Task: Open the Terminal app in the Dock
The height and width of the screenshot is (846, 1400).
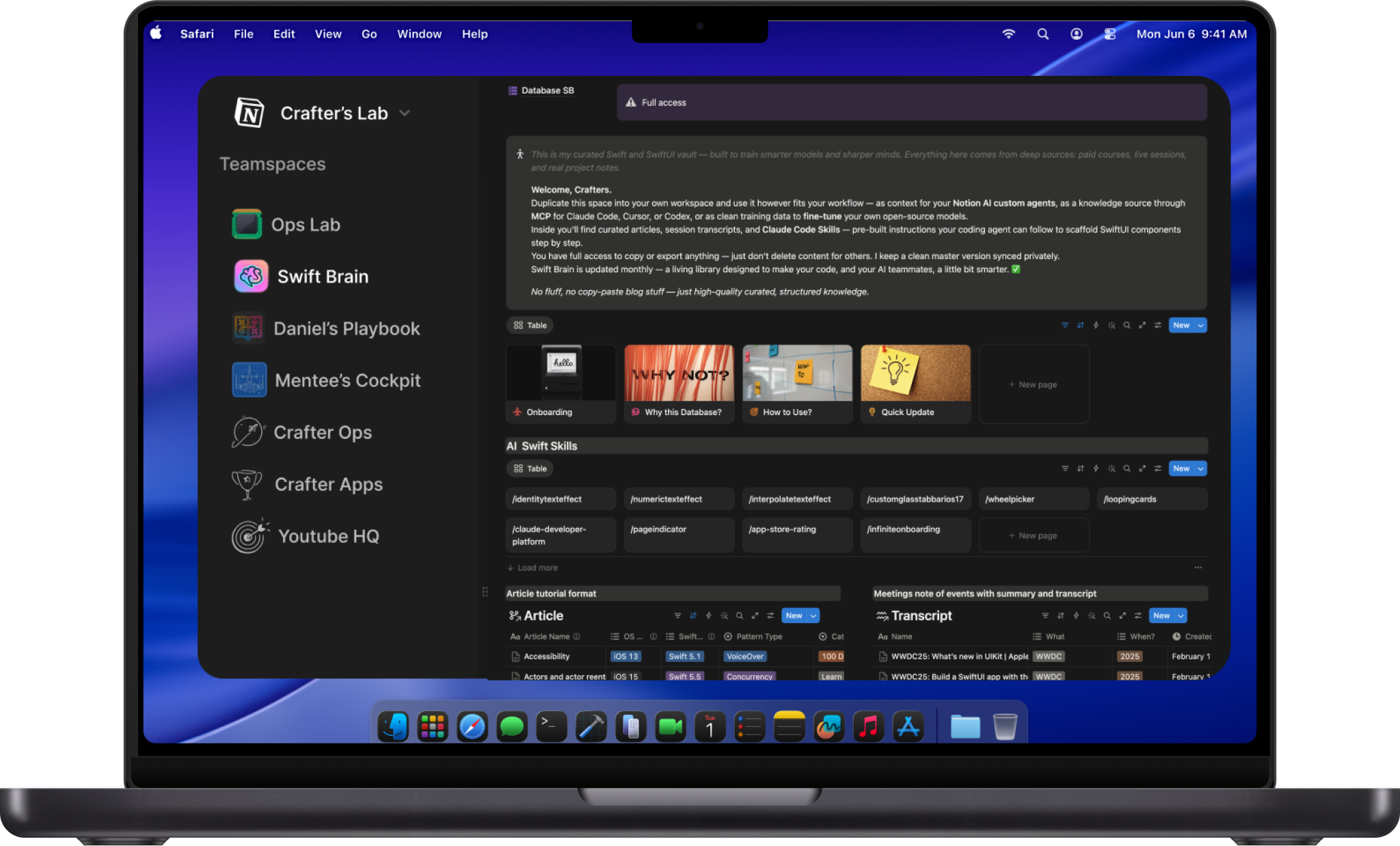Action: click(552, 726)
